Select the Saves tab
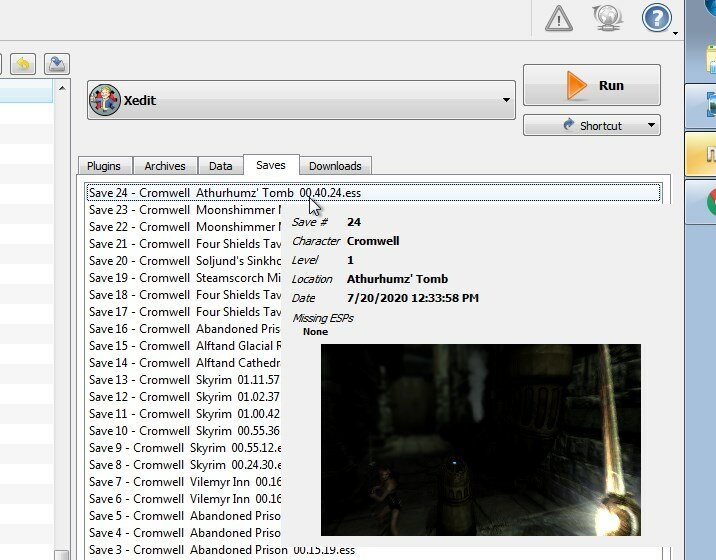Image resolution: width=716 pixels, height=560 pixels. (x=271, y=165)
